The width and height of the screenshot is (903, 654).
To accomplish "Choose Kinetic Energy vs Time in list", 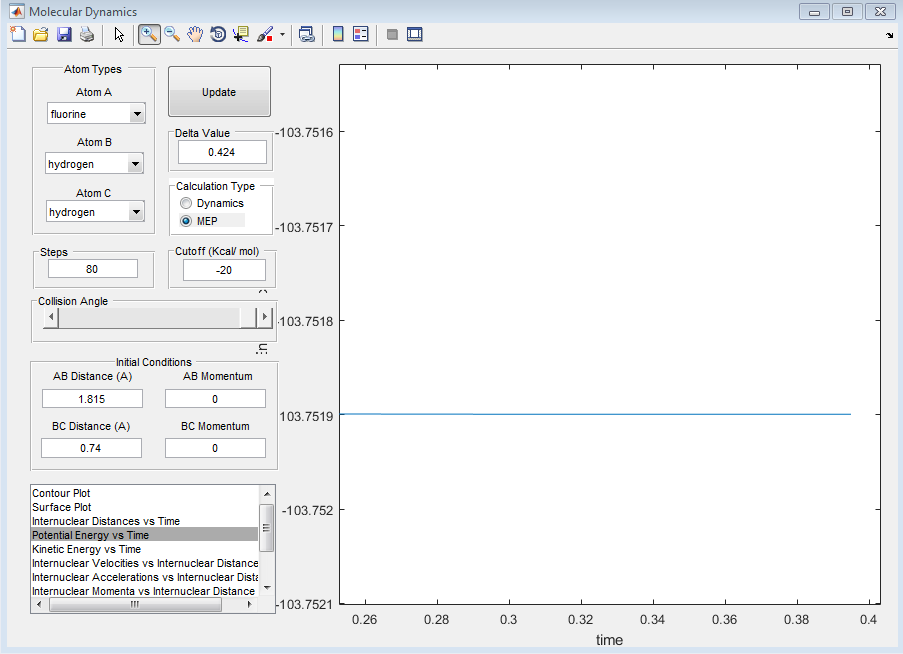I will tap(86, 549).
